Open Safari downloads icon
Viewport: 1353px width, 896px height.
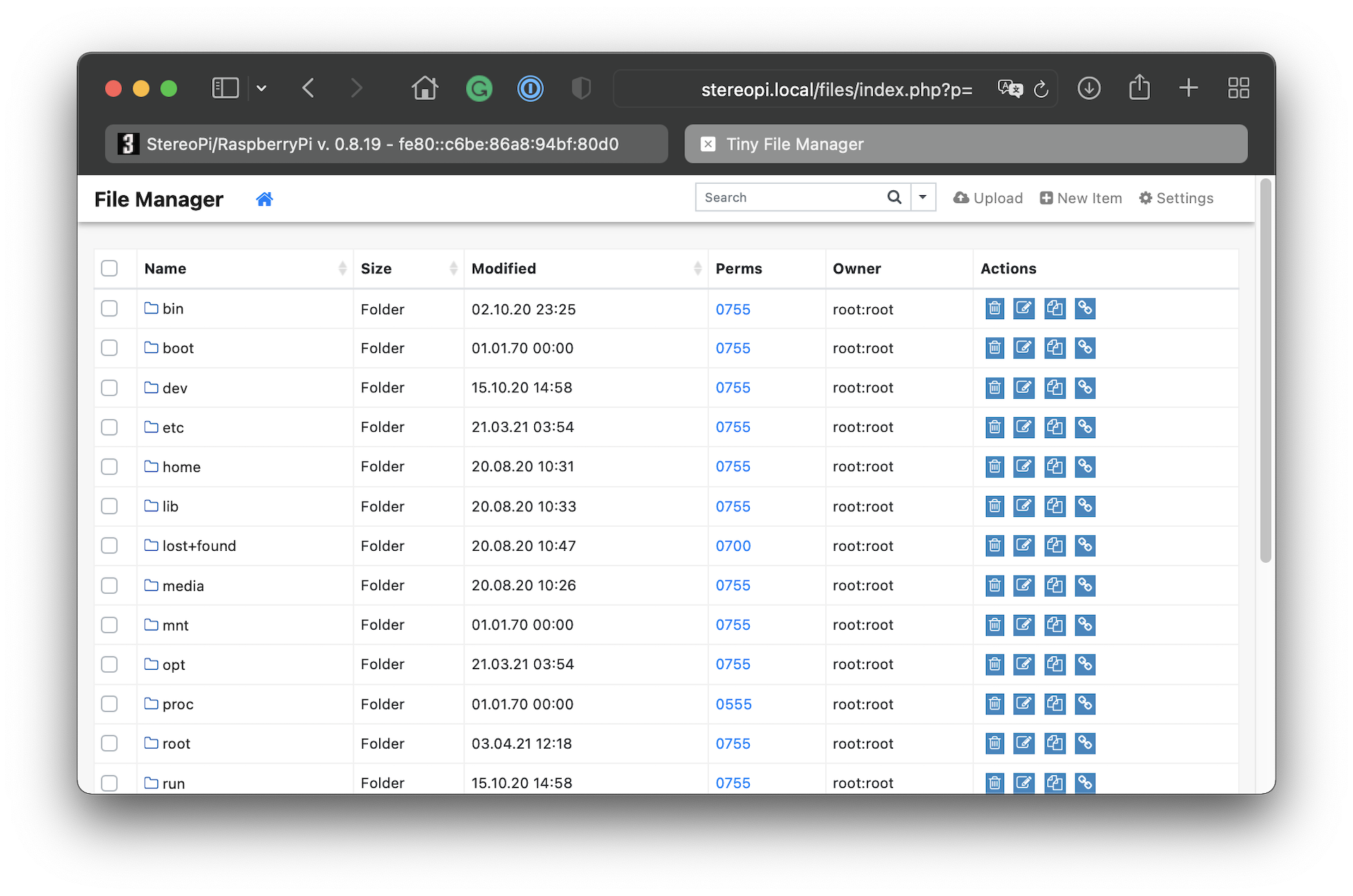click(x=1089, y=89)
